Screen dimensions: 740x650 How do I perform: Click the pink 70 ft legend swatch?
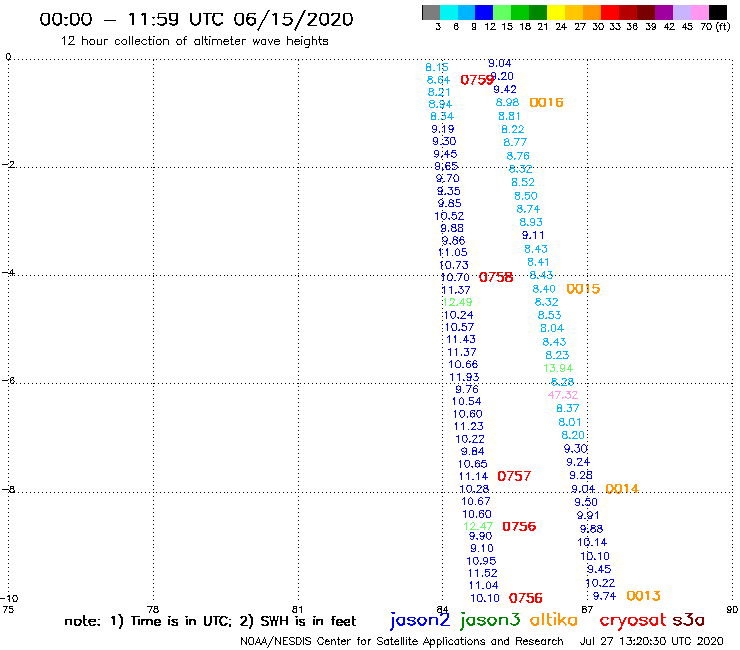[x=699, y=12]
